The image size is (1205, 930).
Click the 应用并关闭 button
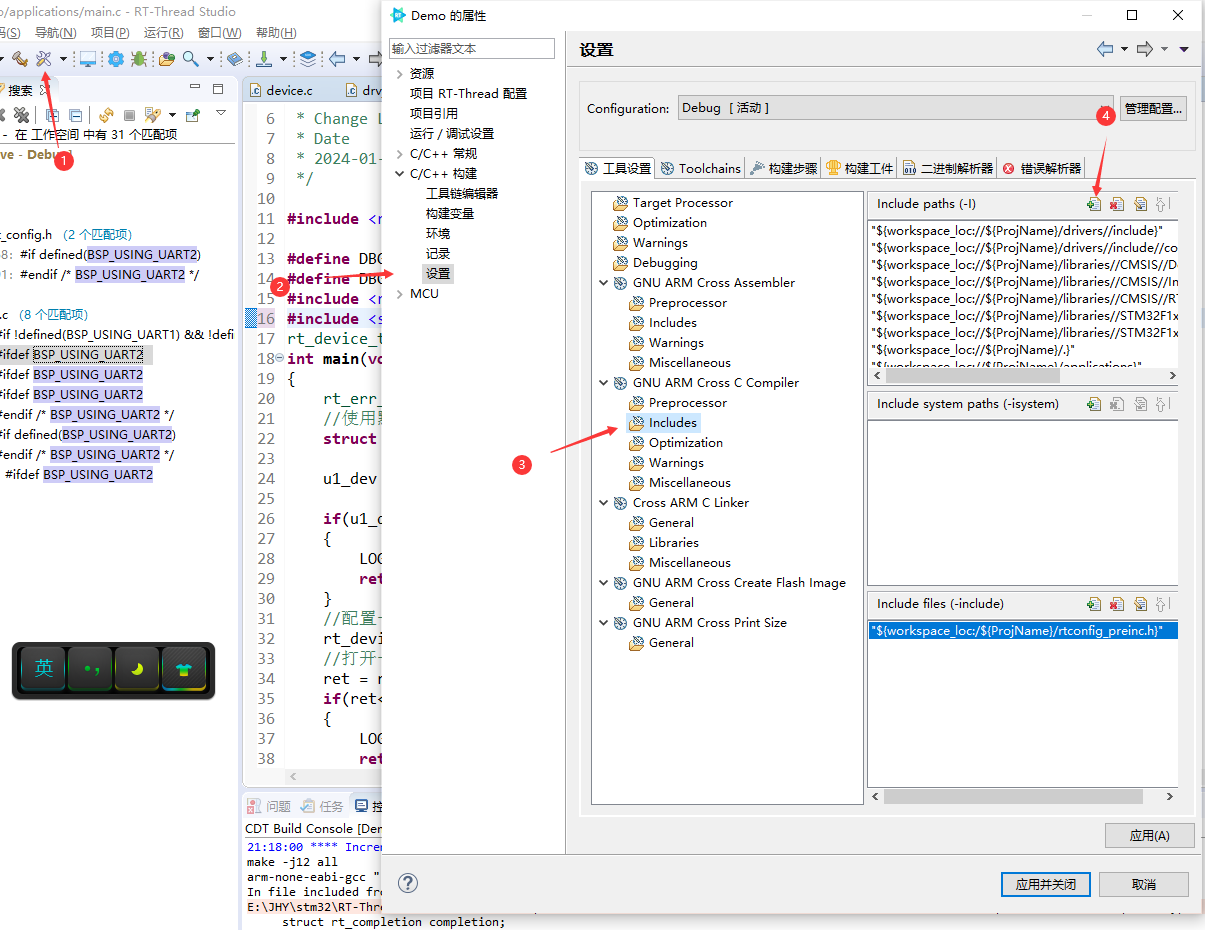tap(1045, 884)
